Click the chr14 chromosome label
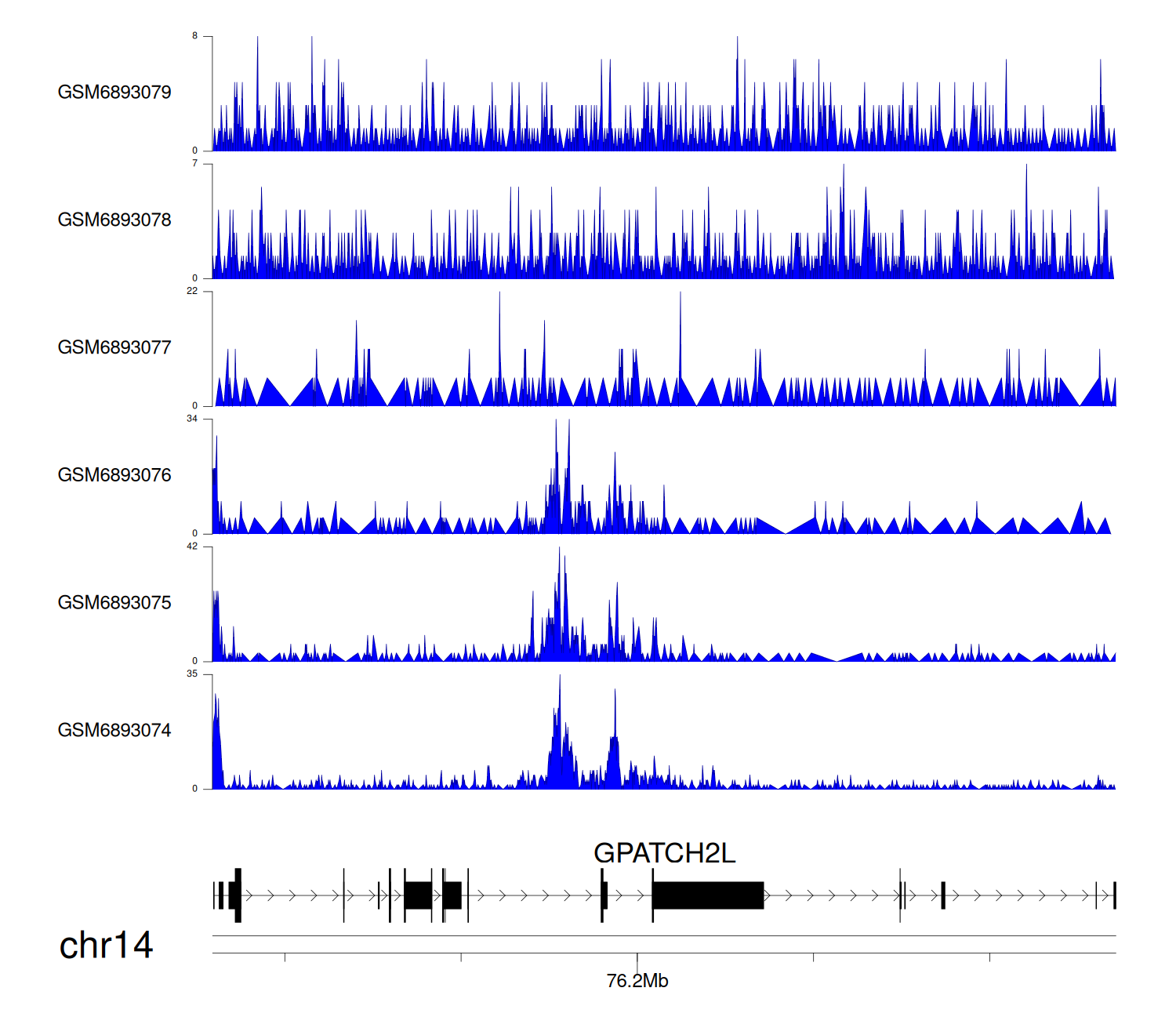 [x=106, y=946]
